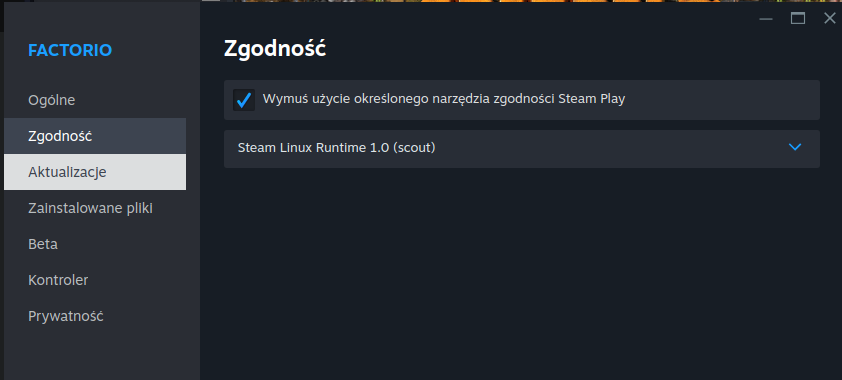
Task: Minimize the properties window
Action: tap(766, 19)
